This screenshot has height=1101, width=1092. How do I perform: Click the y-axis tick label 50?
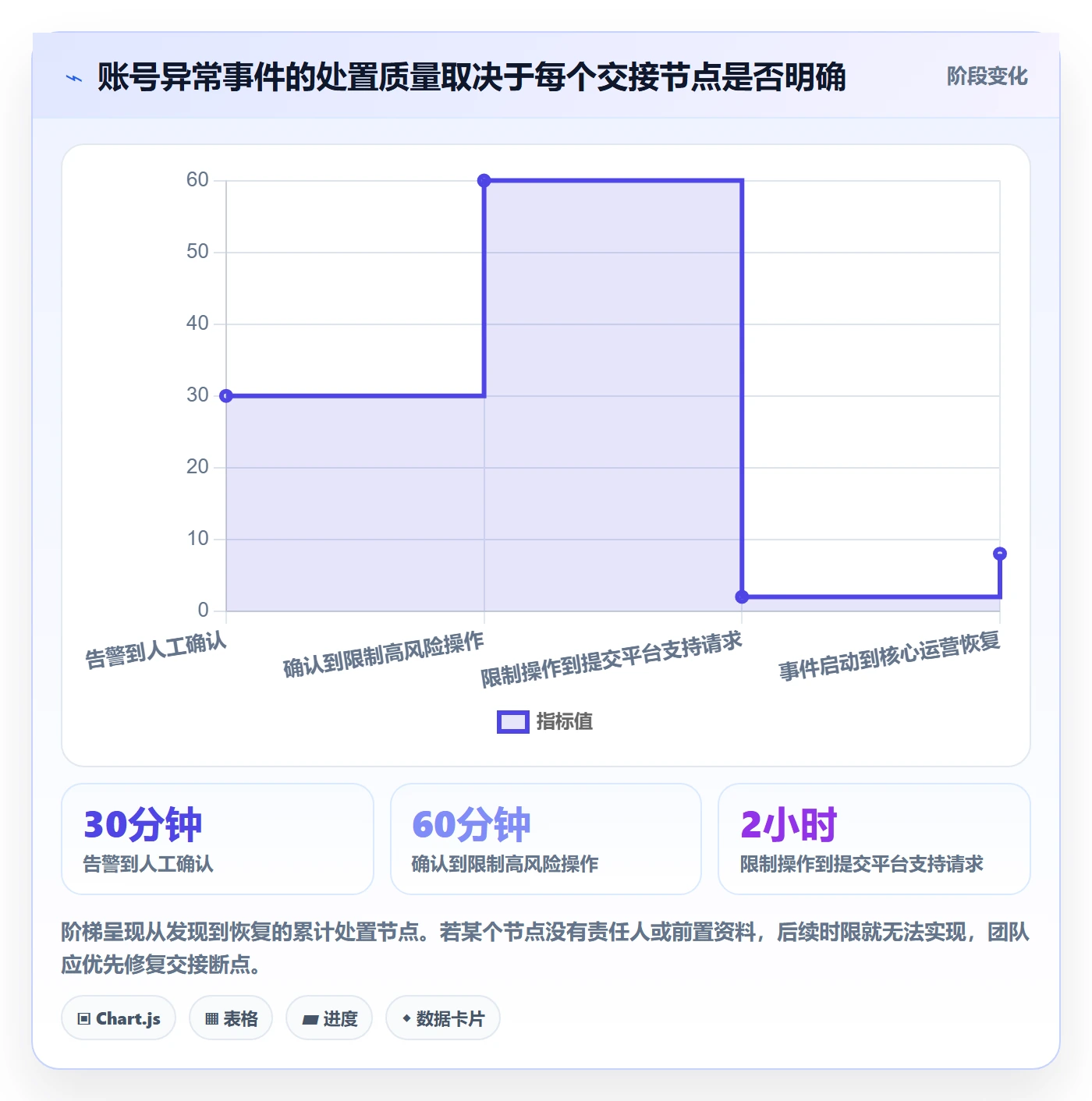pyautogui.click(x=197, y=252)
